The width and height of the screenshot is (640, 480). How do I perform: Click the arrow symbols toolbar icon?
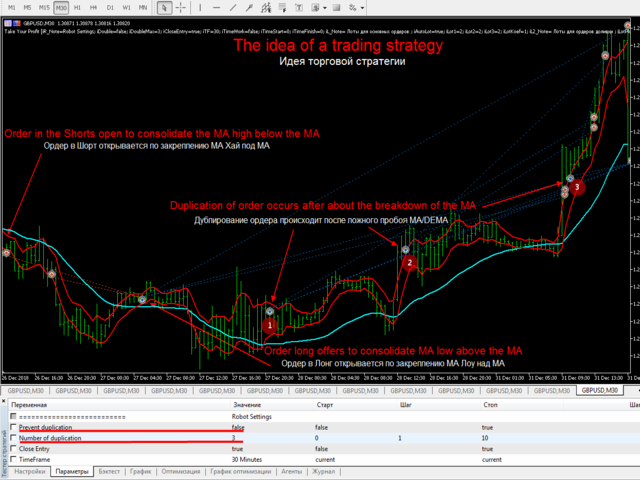[x=353, y=7]
